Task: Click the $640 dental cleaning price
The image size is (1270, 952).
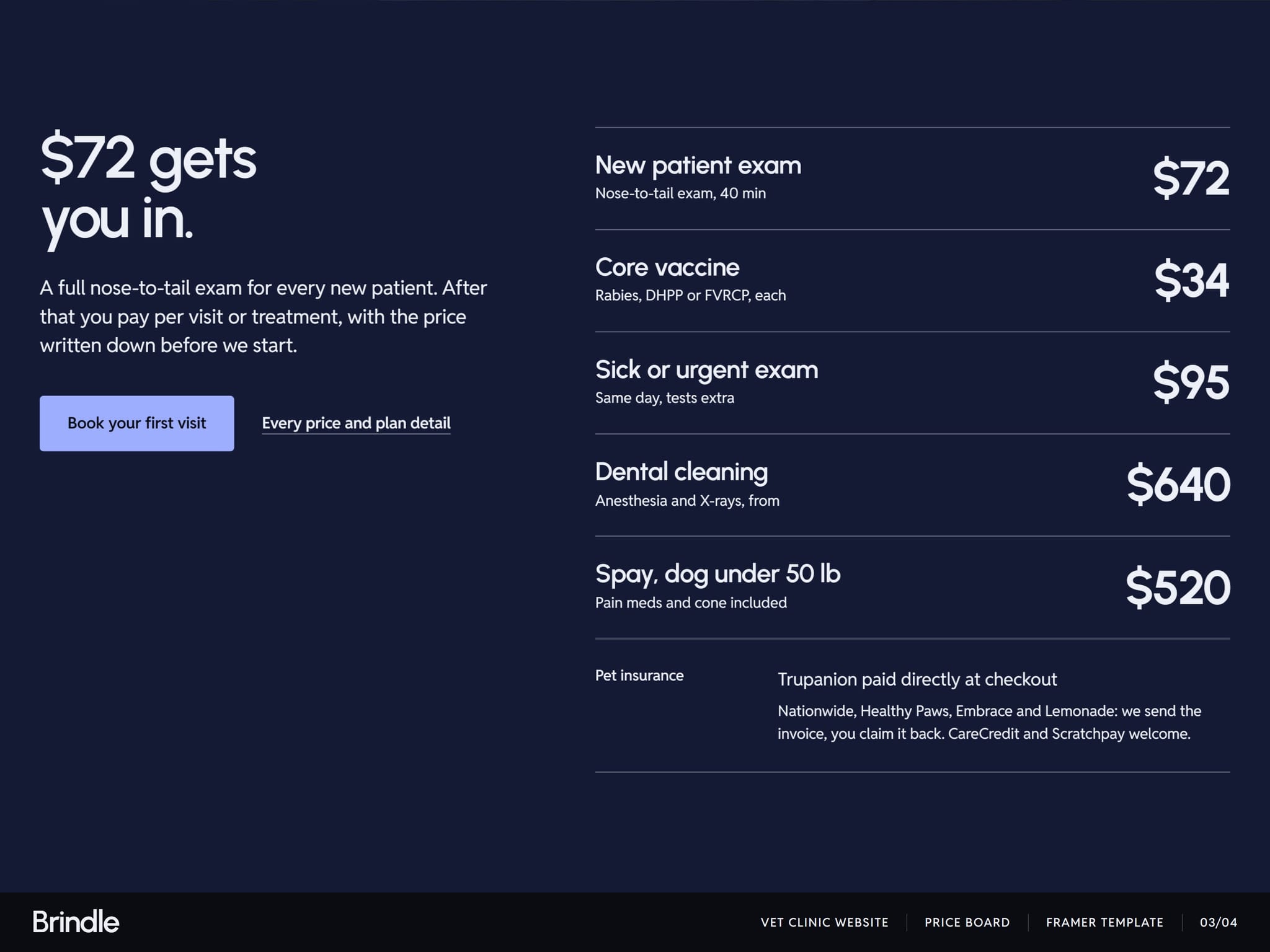Action: click(x=1178, y=485)
